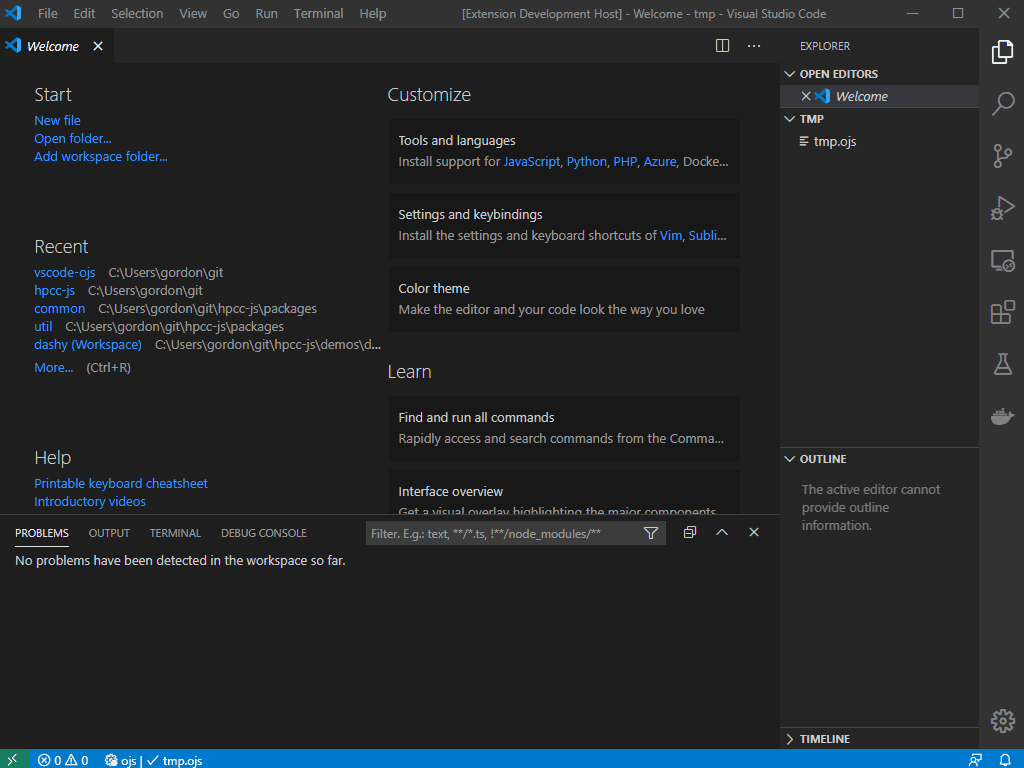The height and width of the screenshot is (768, 1024).
Task: Open the Docker view in activity bar
Action: 1002,416
